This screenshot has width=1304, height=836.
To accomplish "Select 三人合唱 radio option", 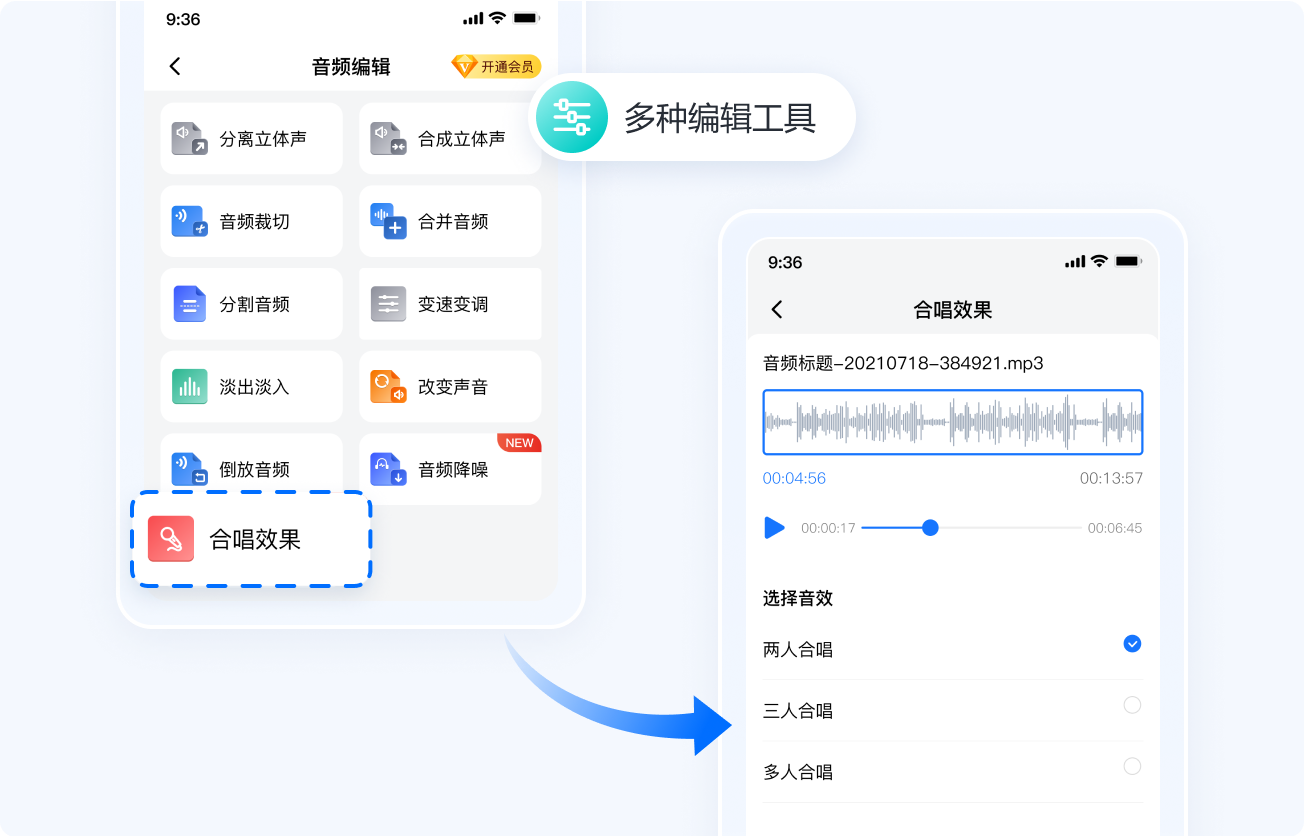I will tap(1132, 705).
